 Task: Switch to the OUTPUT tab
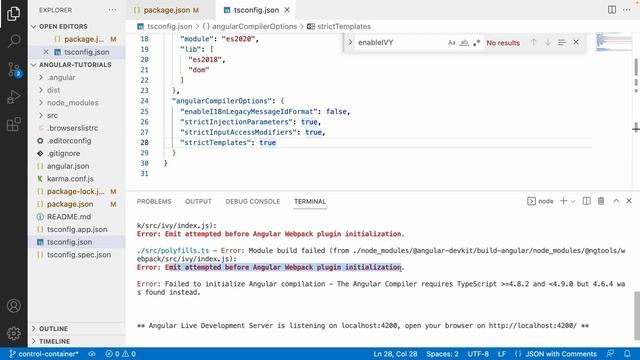coord(198,202)
